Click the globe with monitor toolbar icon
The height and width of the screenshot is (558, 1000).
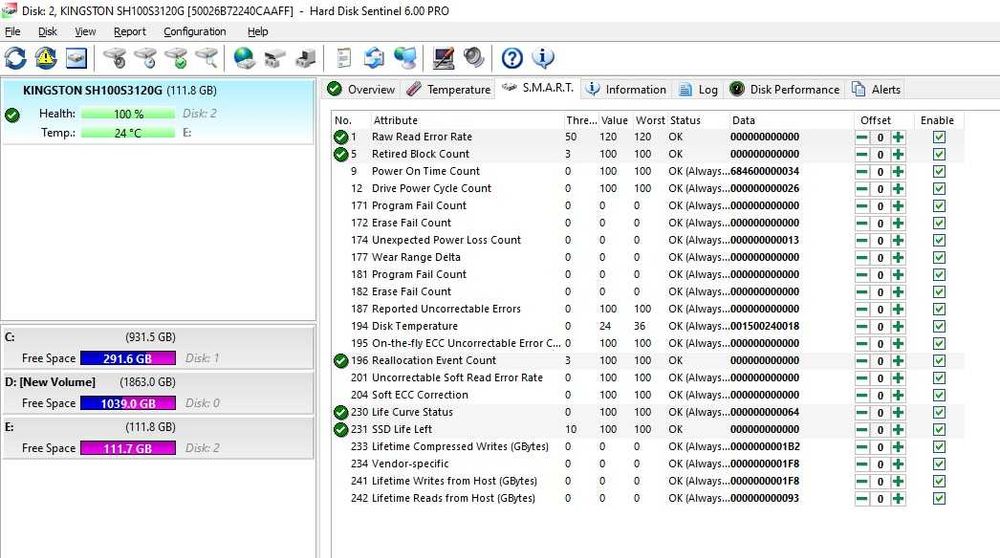404,58
